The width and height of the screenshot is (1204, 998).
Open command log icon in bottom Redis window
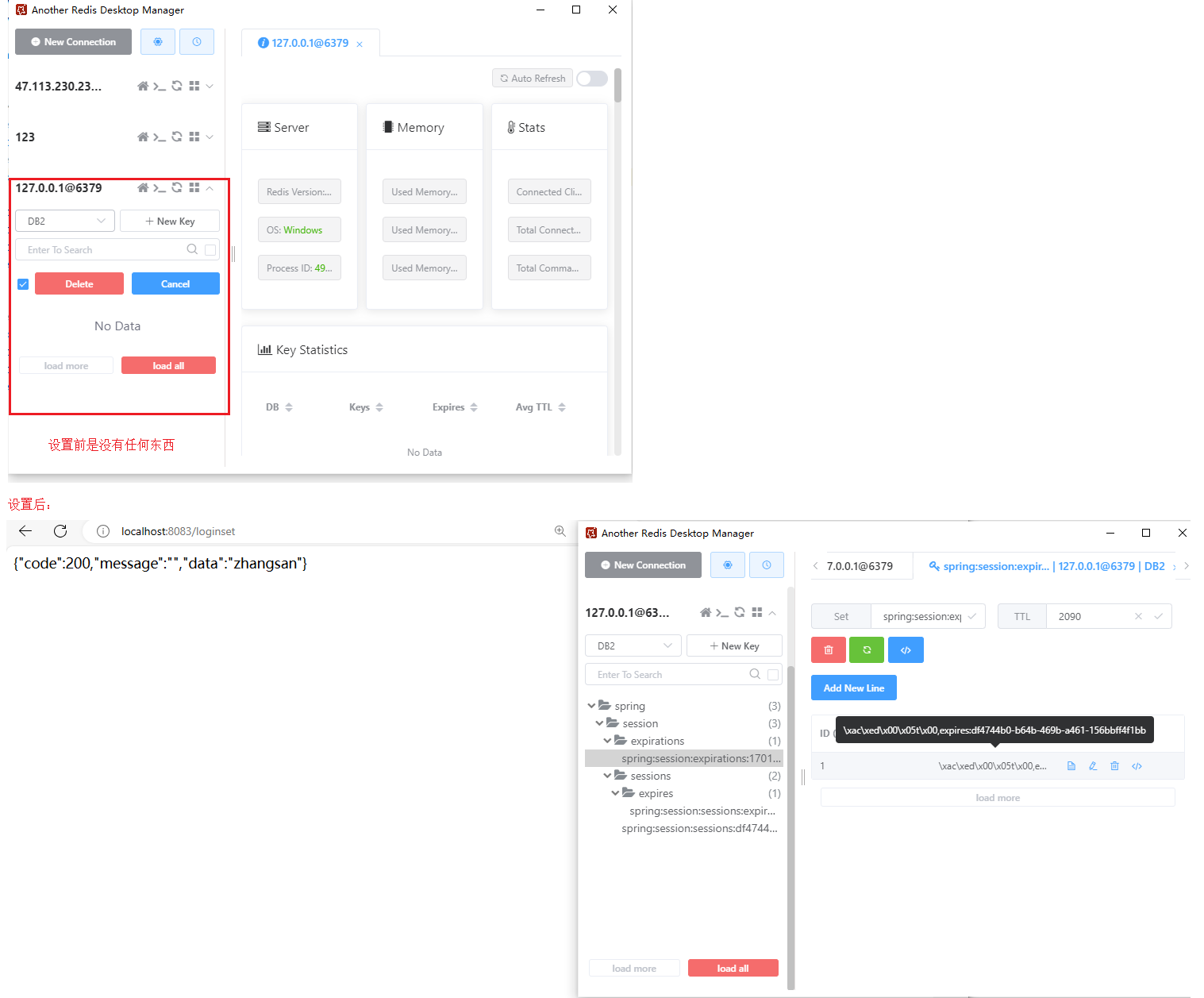pos(767,565)
